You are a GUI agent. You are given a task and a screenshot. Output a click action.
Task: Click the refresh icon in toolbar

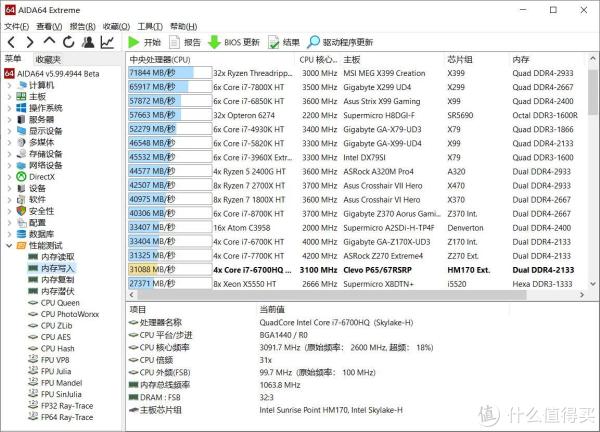click(69, 42)
